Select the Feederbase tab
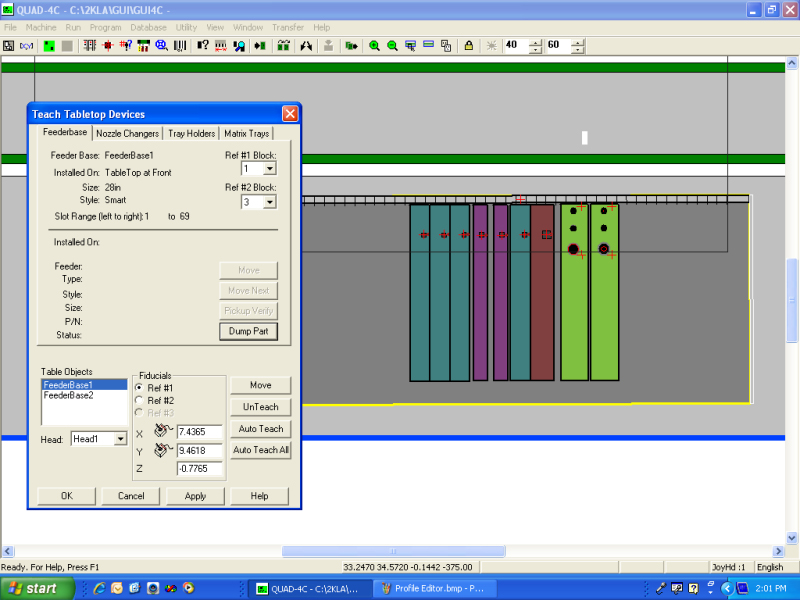Screen dimensions: 800x600 pos(65,132)
